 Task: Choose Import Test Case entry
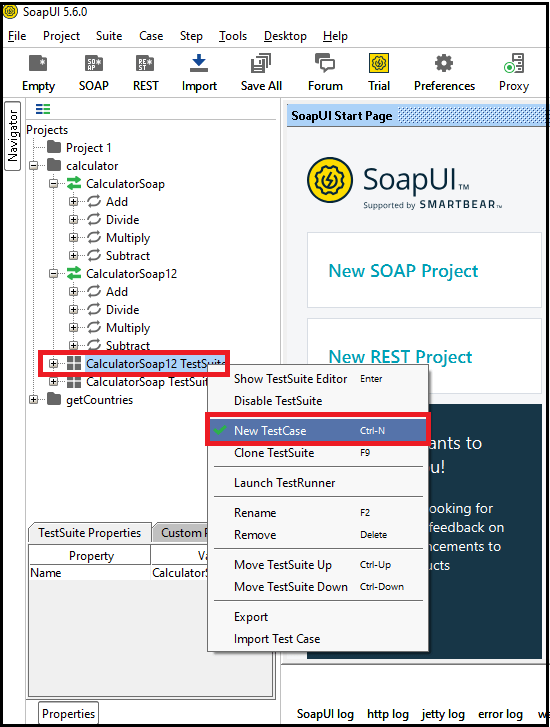point(317,639)
